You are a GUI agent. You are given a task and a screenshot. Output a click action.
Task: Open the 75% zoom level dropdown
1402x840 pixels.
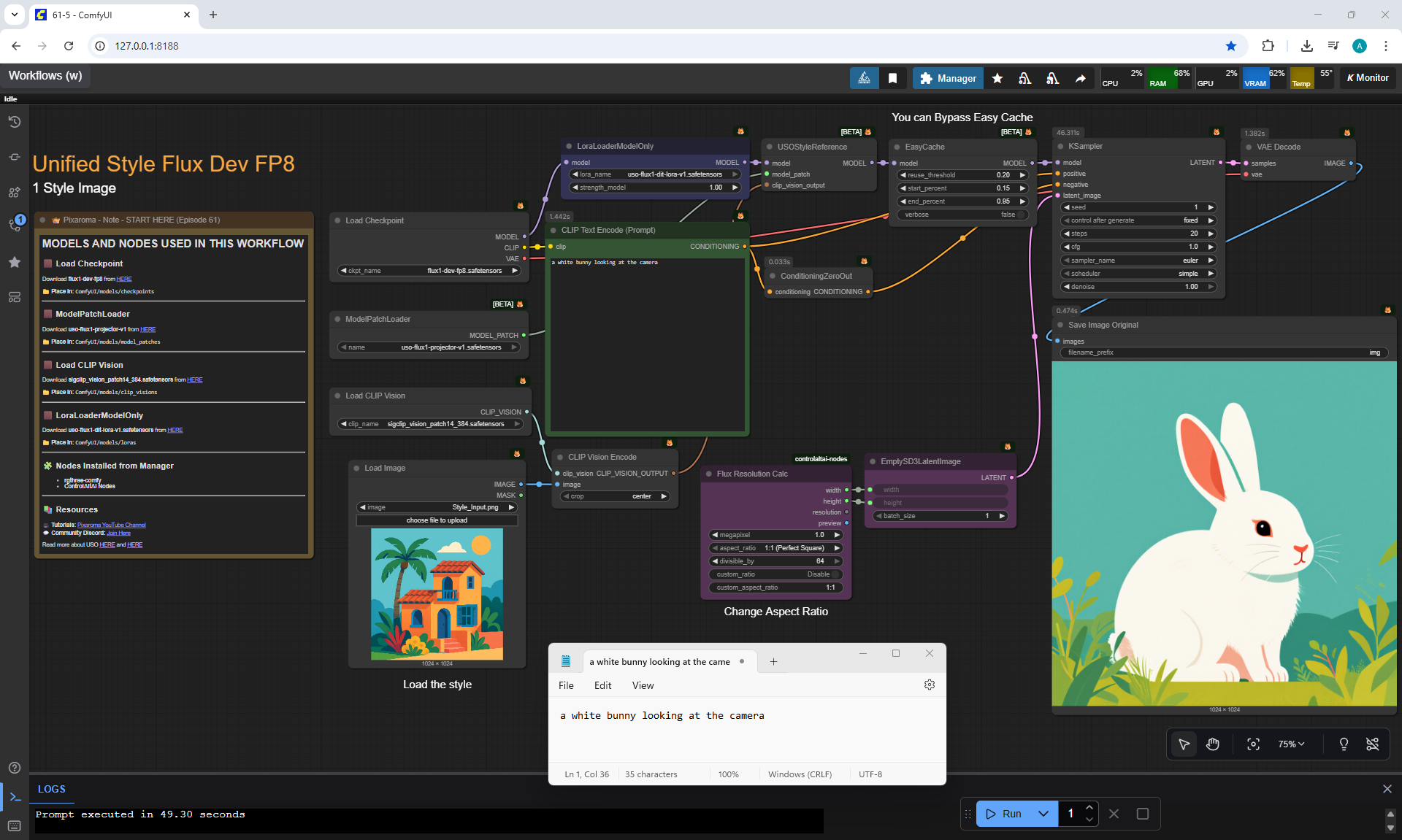1290,744
